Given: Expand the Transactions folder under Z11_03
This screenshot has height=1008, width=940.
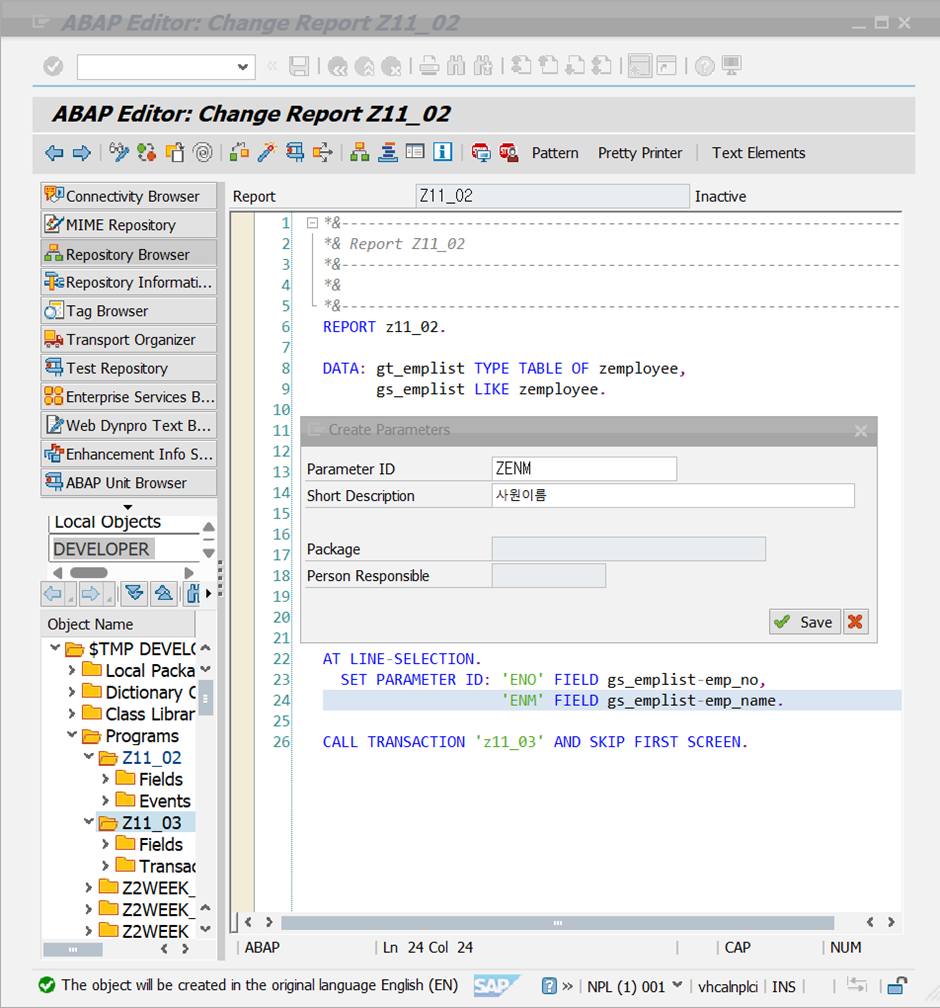Looking at the screenshot, I should [x=105, y=866].
